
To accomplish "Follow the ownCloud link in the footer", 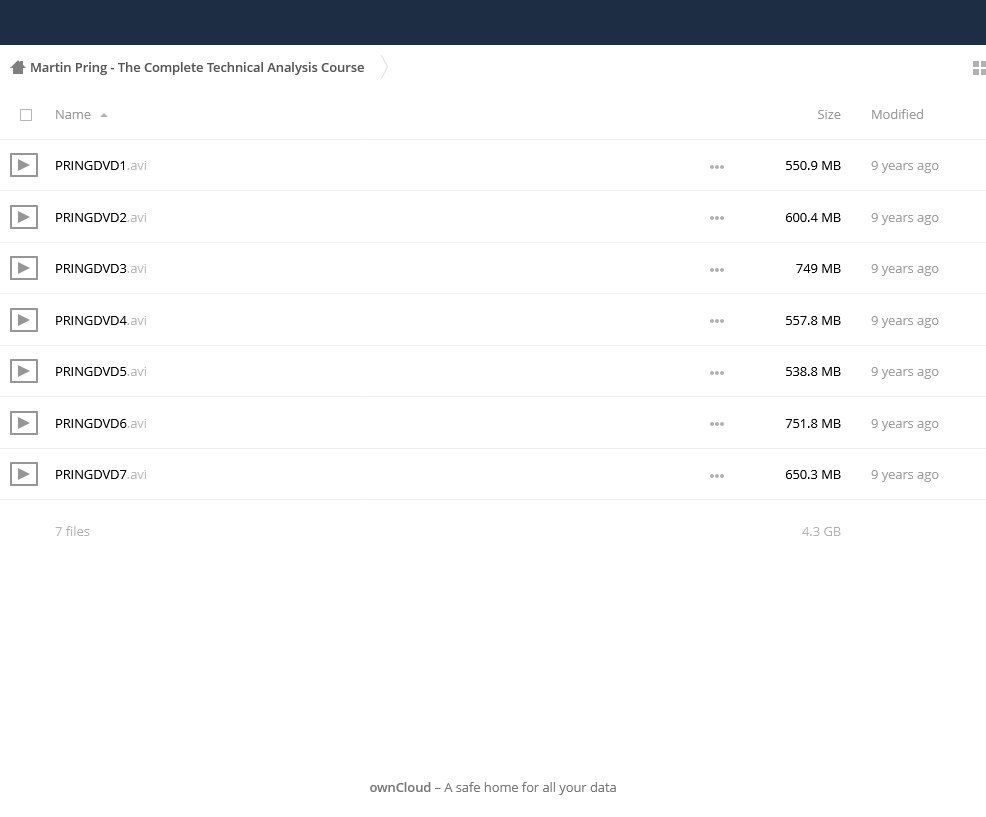I will [x=400, y=787].
